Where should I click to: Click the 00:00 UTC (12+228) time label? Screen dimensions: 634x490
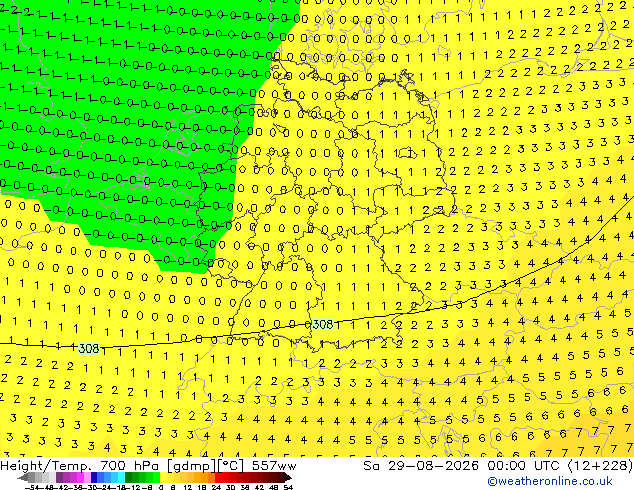tap(560, 466)
